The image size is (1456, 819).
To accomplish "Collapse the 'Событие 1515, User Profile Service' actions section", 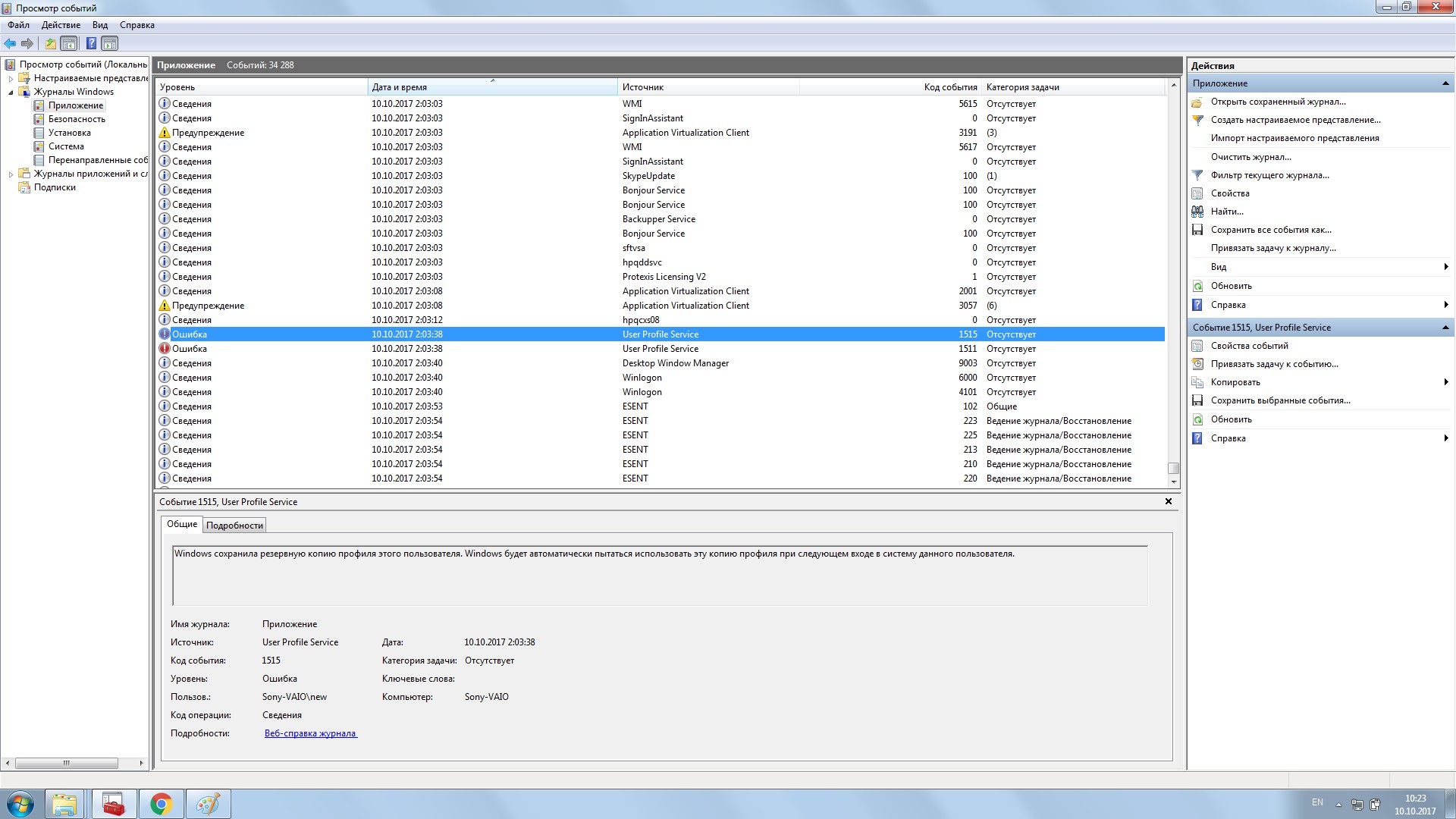I will pyautogui.click(x=1445, y=328).
